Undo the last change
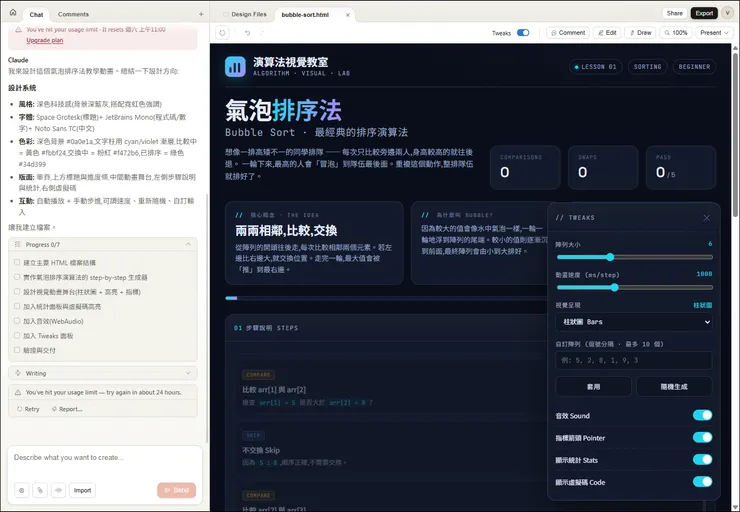The width and height of the screenshot is (740, 512). pyautogui.click(x=247, y=33)
